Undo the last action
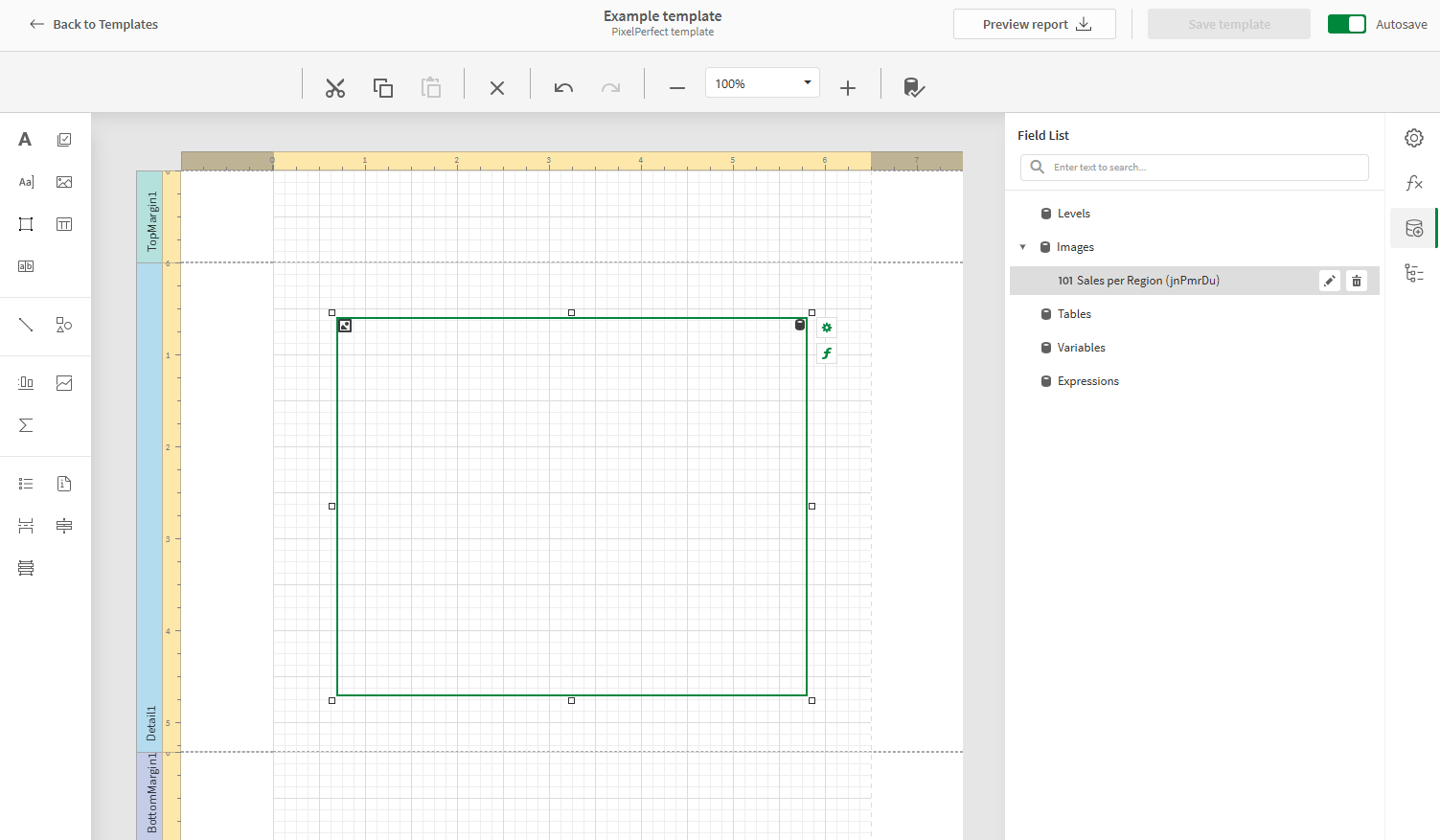Screen dimensions: 1440x840 tap(562, 87)
